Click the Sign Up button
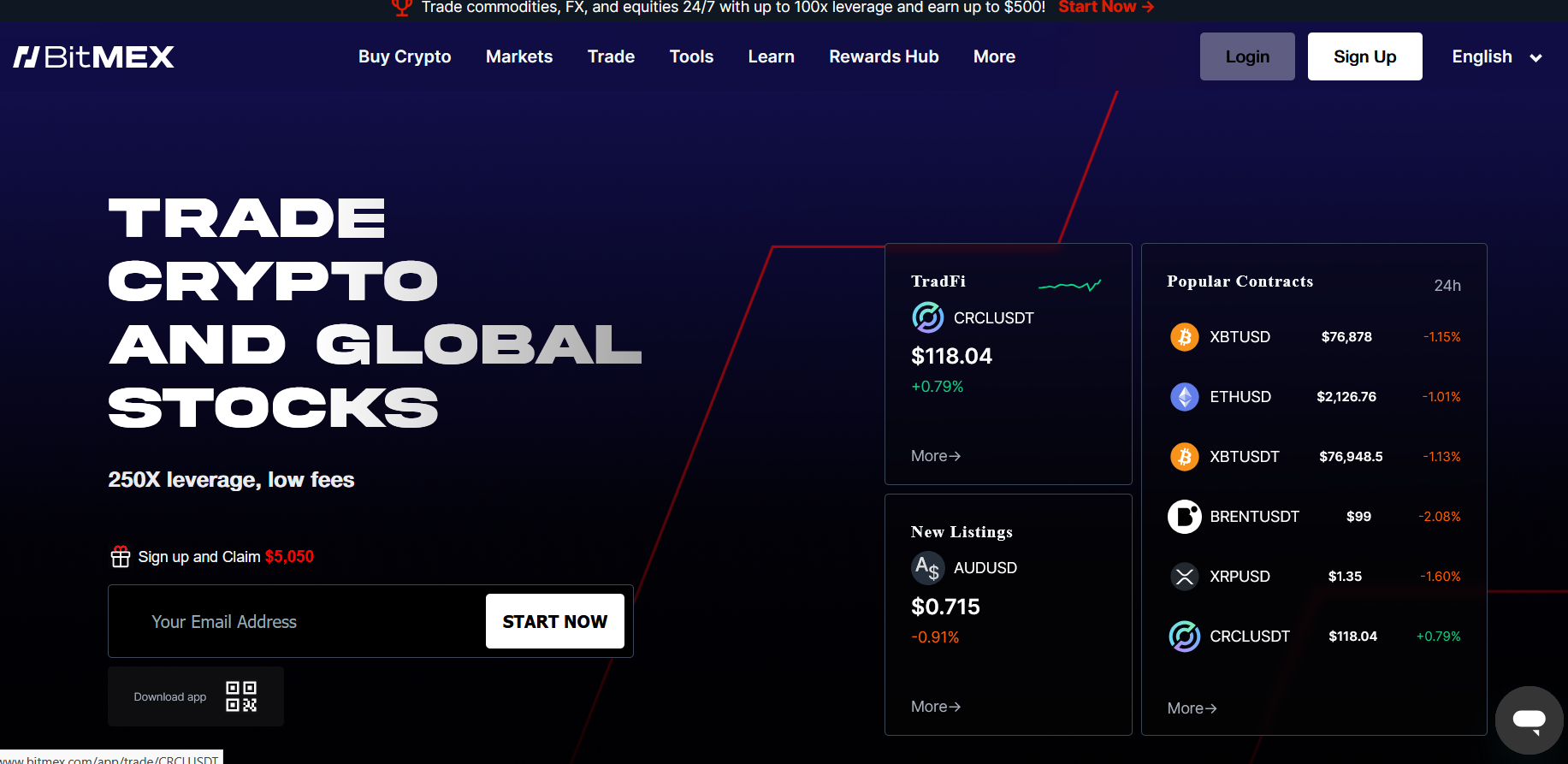Screen dimensions: 1568x764 1365,56
